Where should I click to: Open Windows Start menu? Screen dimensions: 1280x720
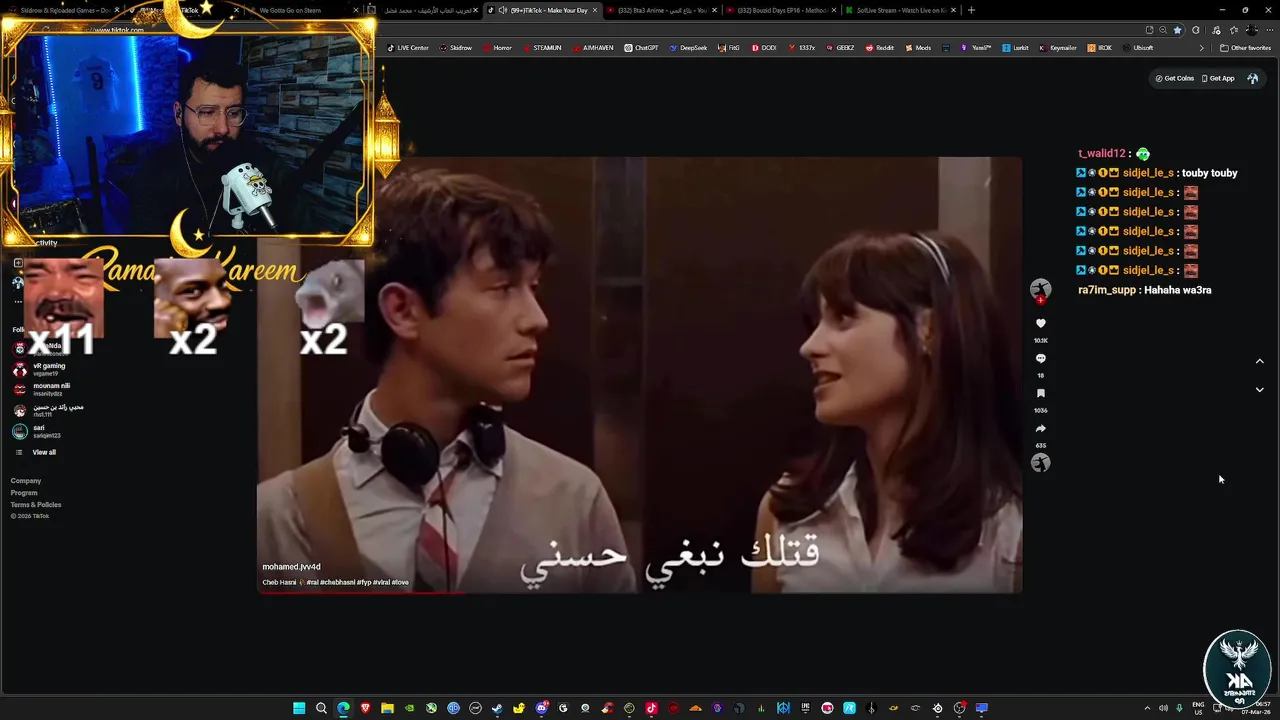(299, 708)
